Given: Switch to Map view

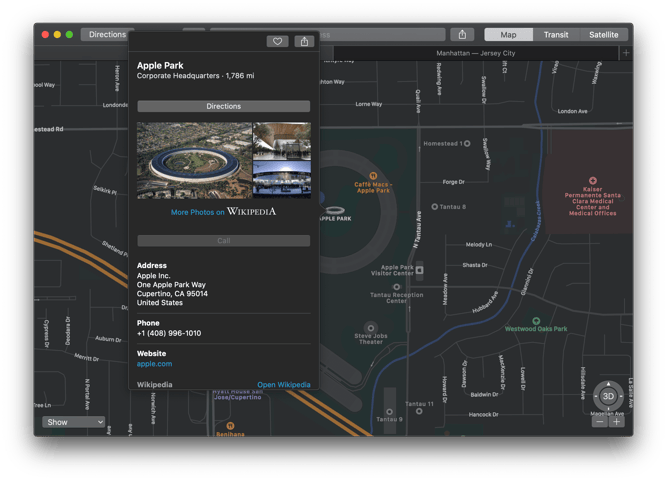Looking at the screenshot, I should pos(508,34).
